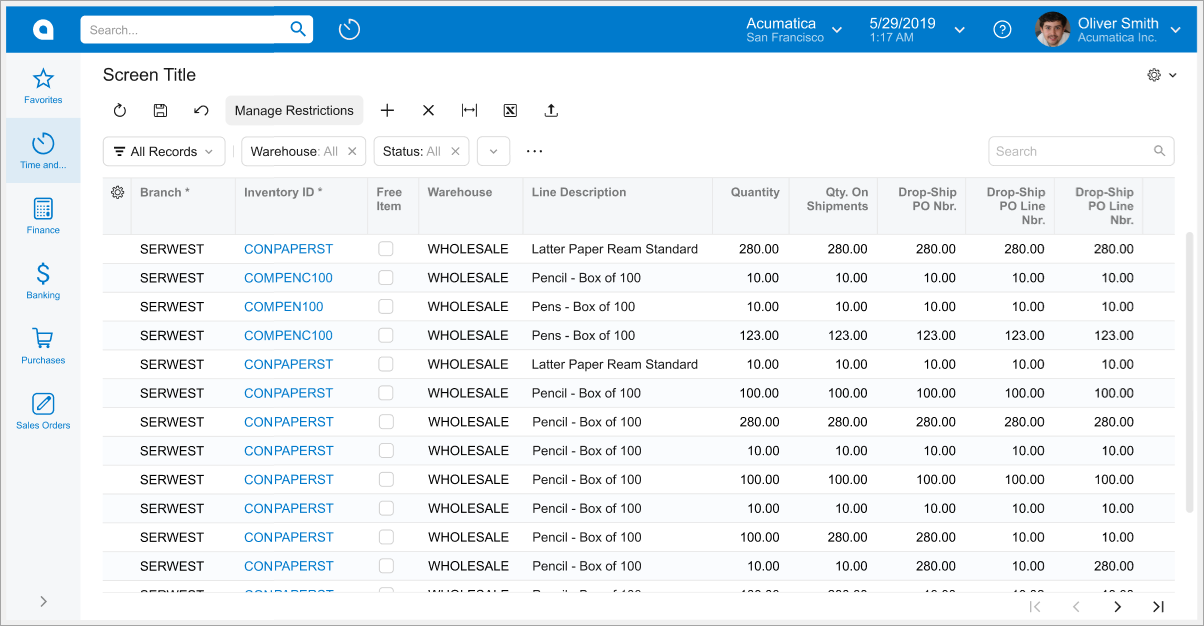The width and height of the screenshot is (1204, 626).
Task: Click the undo arrow icon
Action: [201, 111]
